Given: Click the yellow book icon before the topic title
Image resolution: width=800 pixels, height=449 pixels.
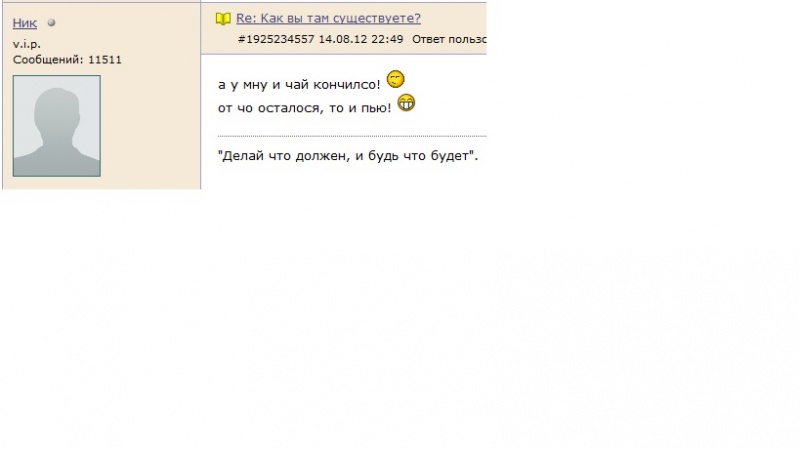Looking at the screenshot, I should click(x=223, y=19).
